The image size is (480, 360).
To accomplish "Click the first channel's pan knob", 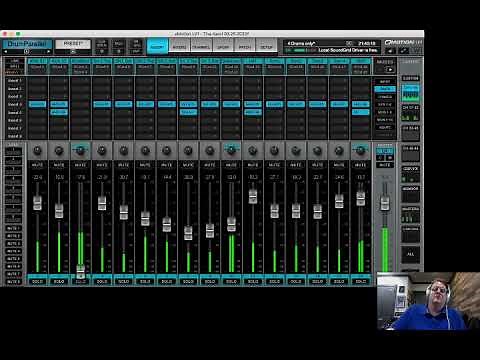I will 37,151.
